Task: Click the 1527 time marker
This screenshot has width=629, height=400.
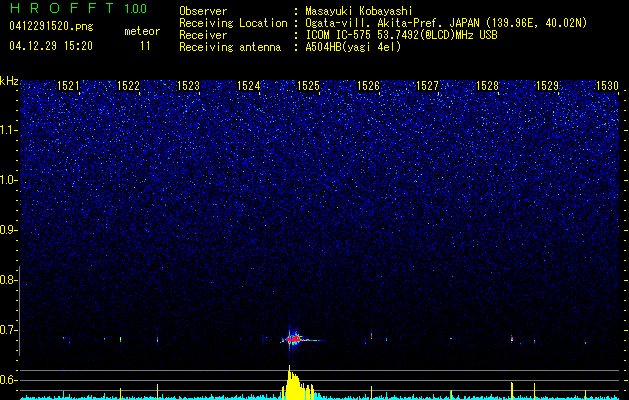Action: pyautogui.click(x=428, y=85)
